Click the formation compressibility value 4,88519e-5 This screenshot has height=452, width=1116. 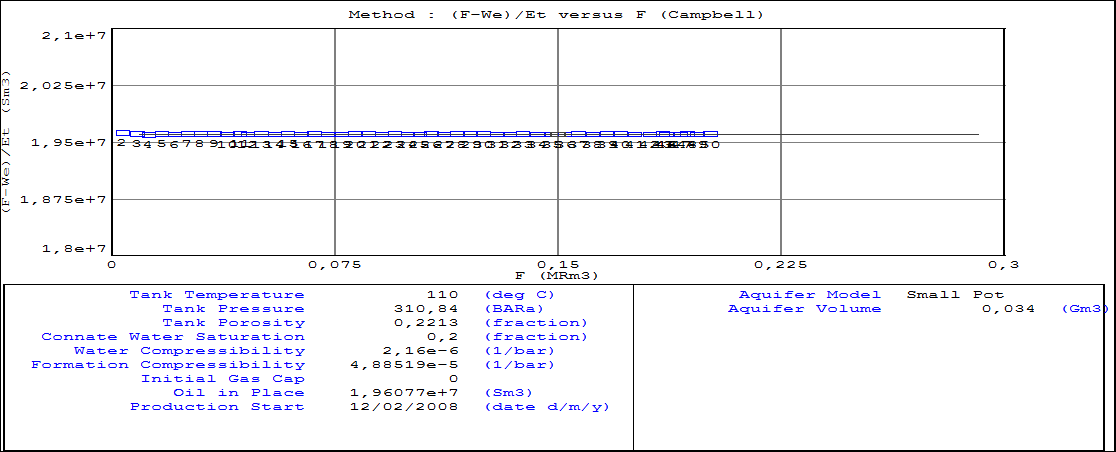[x=405, y=364]
